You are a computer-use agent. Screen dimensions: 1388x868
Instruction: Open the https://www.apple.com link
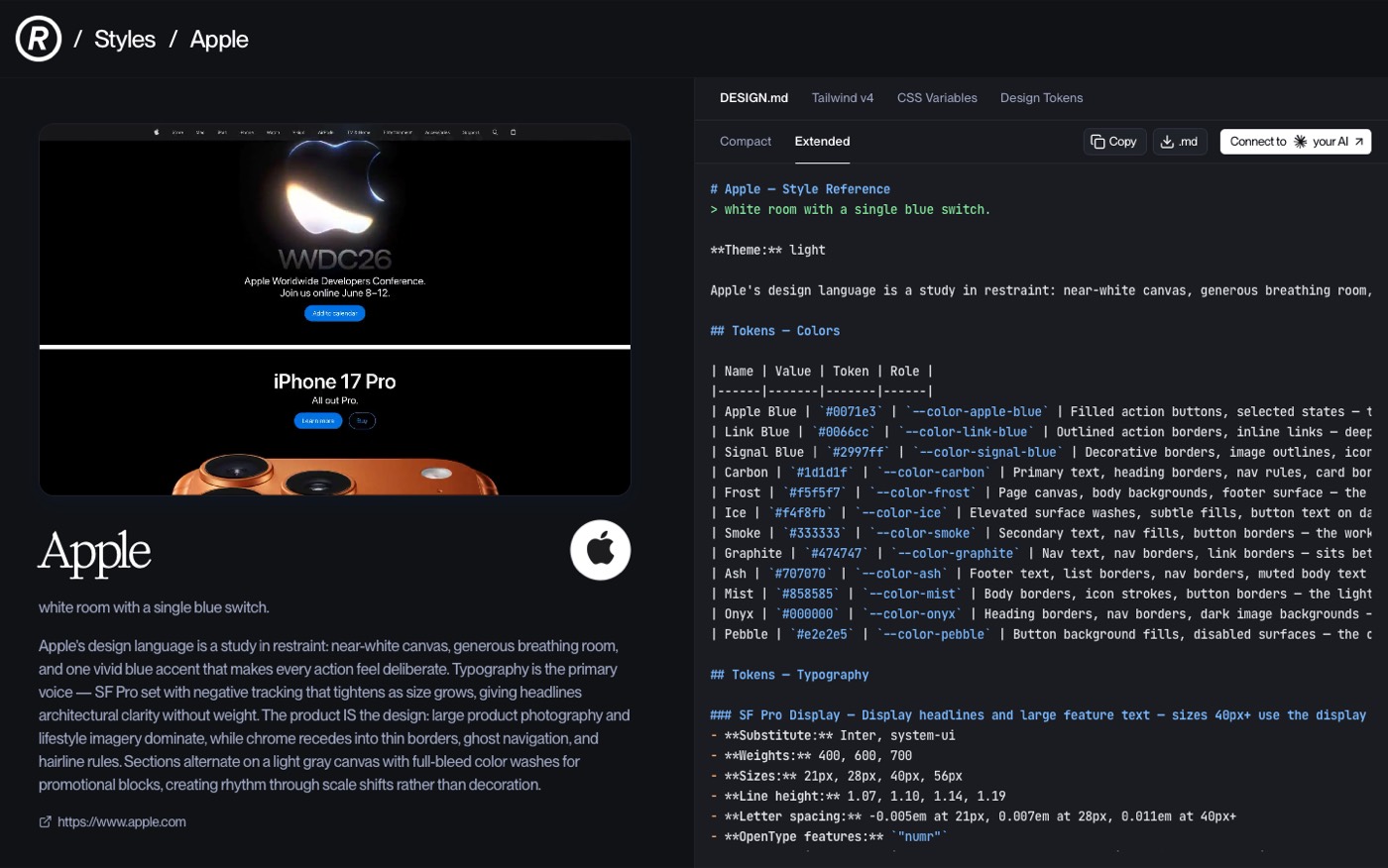tap(122, 821)
